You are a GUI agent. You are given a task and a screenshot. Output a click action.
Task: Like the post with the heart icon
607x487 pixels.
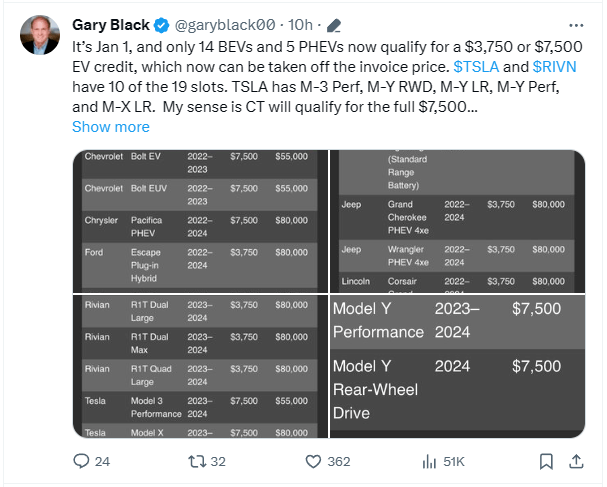click(x=312, y=461)
